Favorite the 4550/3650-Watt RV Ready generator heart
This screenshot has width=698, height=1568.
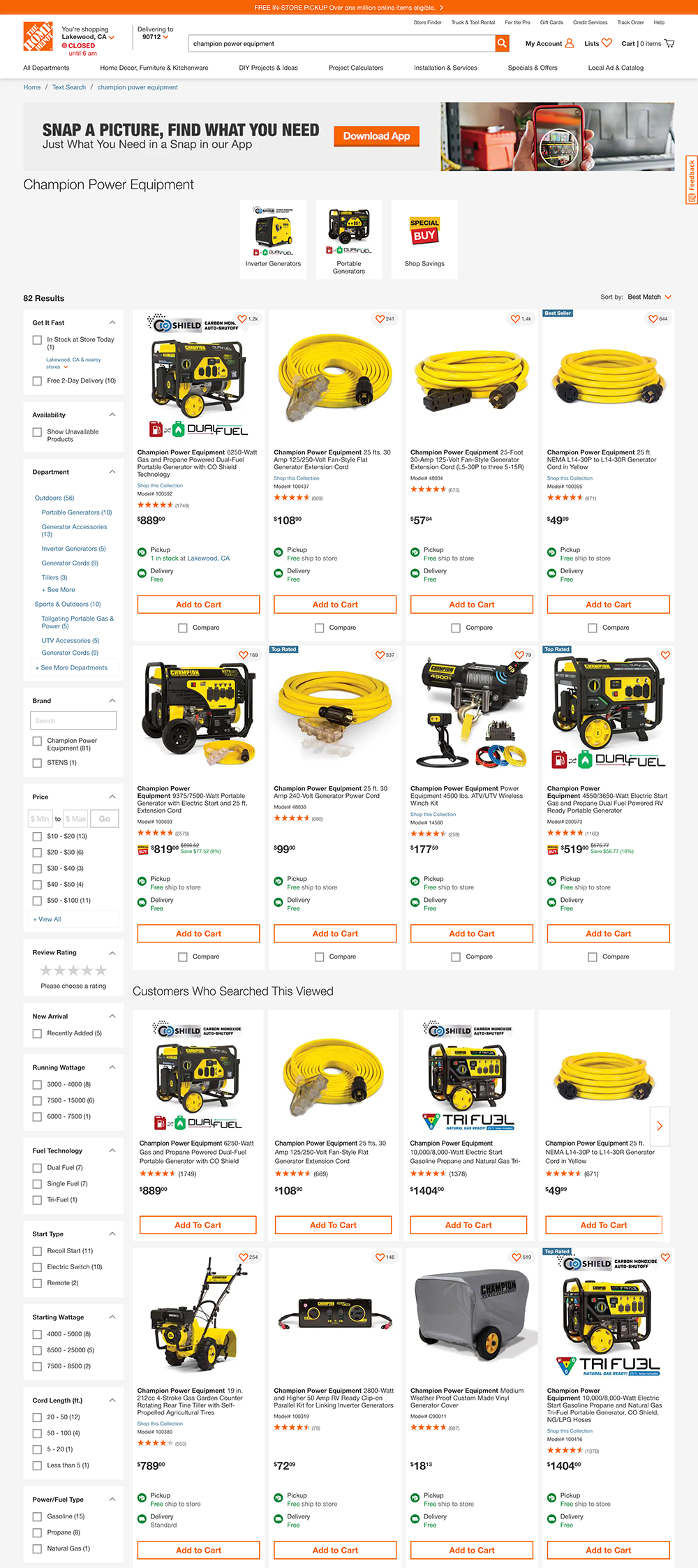click(x=665, y=655)
